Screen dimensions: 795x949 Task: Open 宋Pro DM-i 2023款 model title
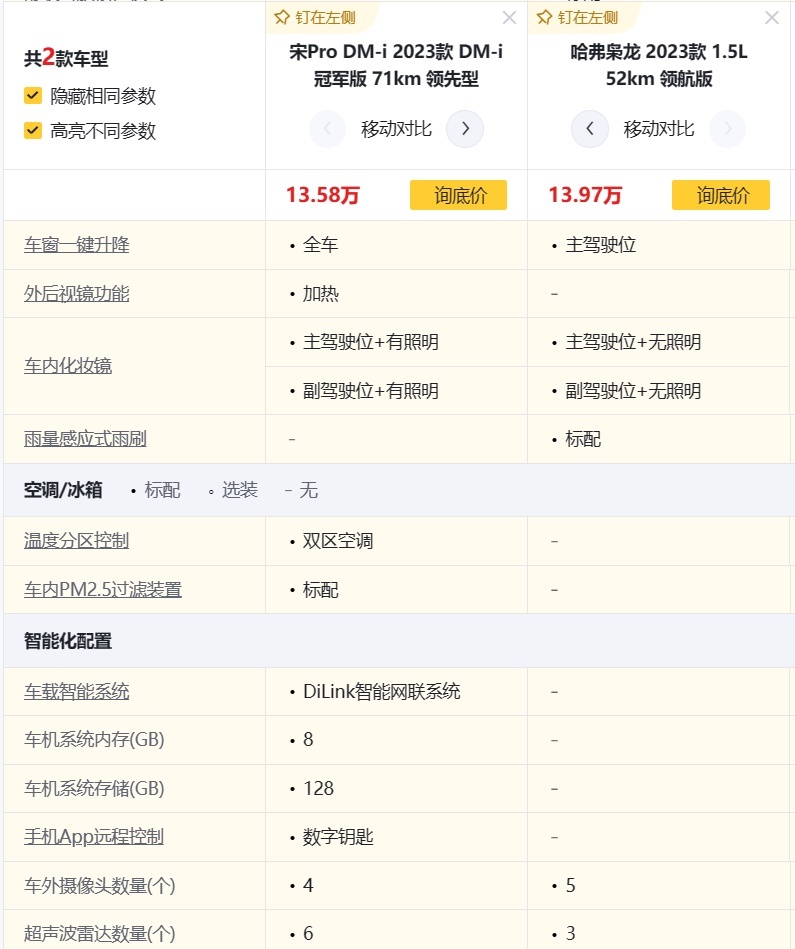[x=396, y=65]
